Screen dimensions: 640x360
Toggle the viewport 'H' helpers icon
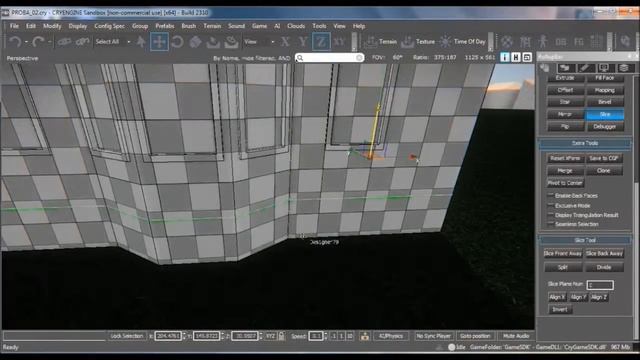(516, 58)
